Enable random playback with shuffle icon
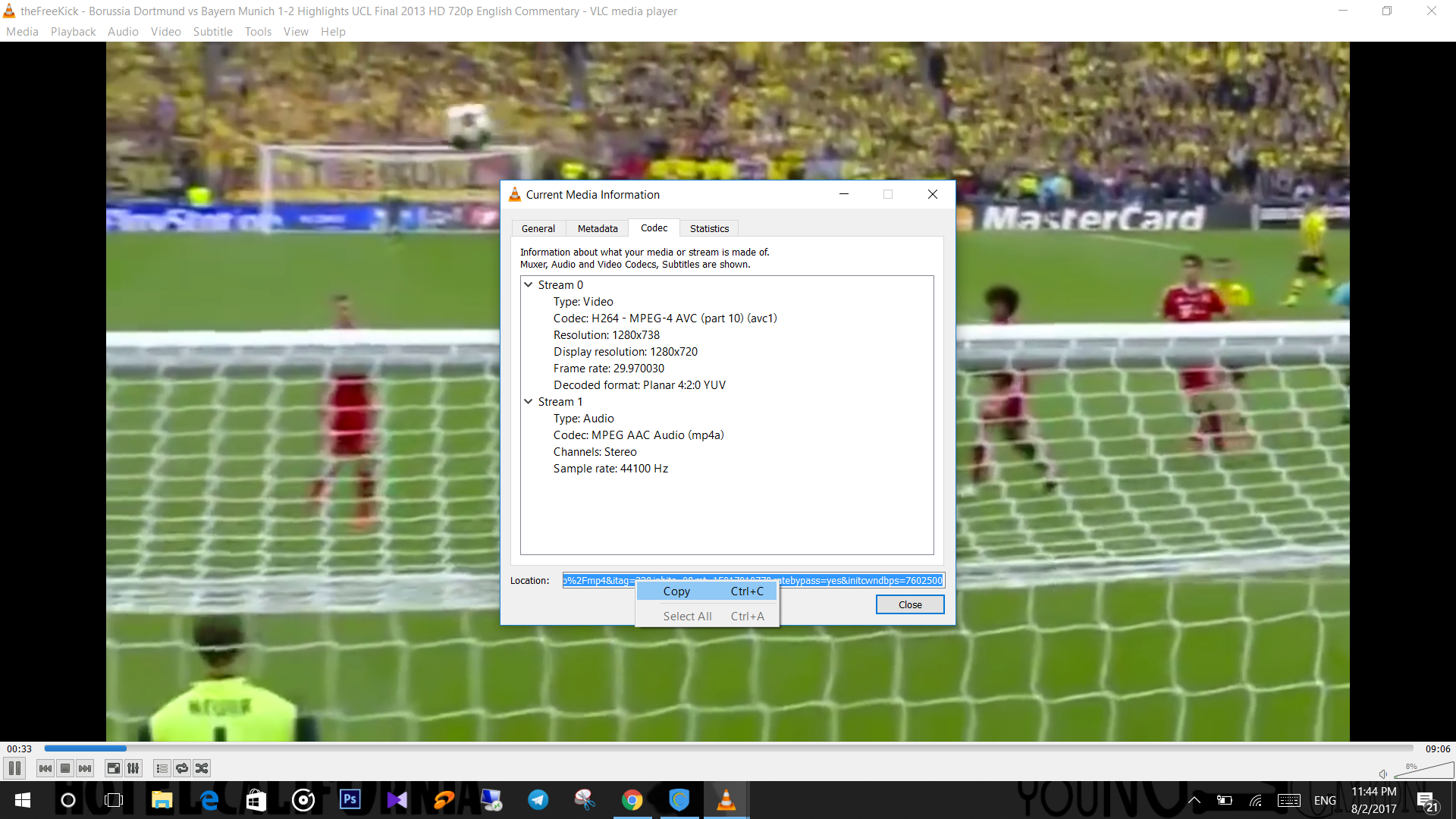Screen dimensions: 1456x819 click(x=201, y=767)
